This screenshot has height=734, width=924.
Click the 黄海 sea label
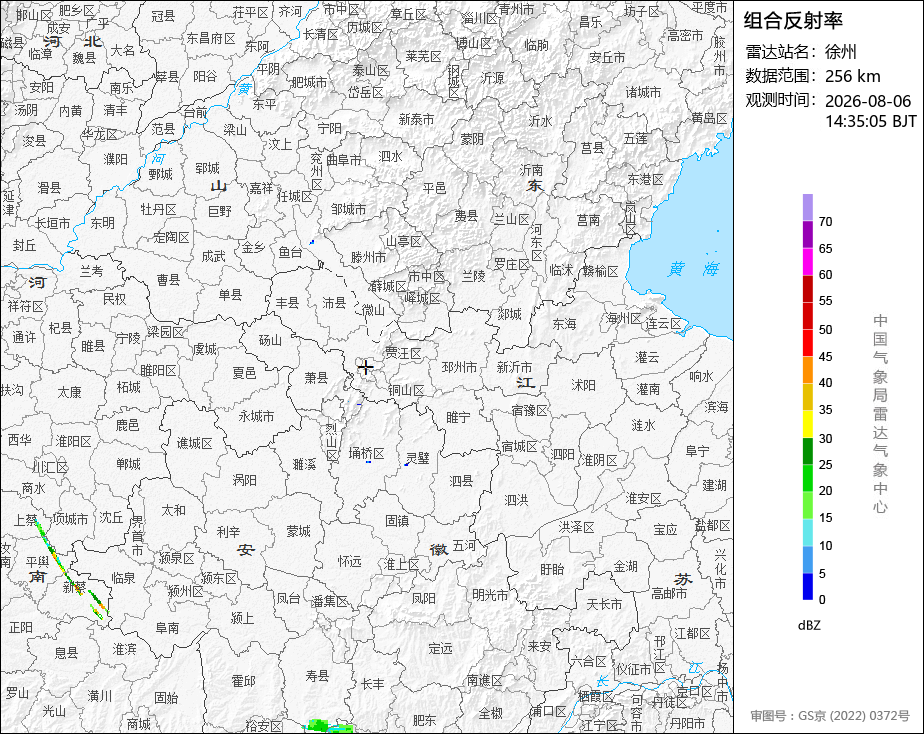point(693,269)
